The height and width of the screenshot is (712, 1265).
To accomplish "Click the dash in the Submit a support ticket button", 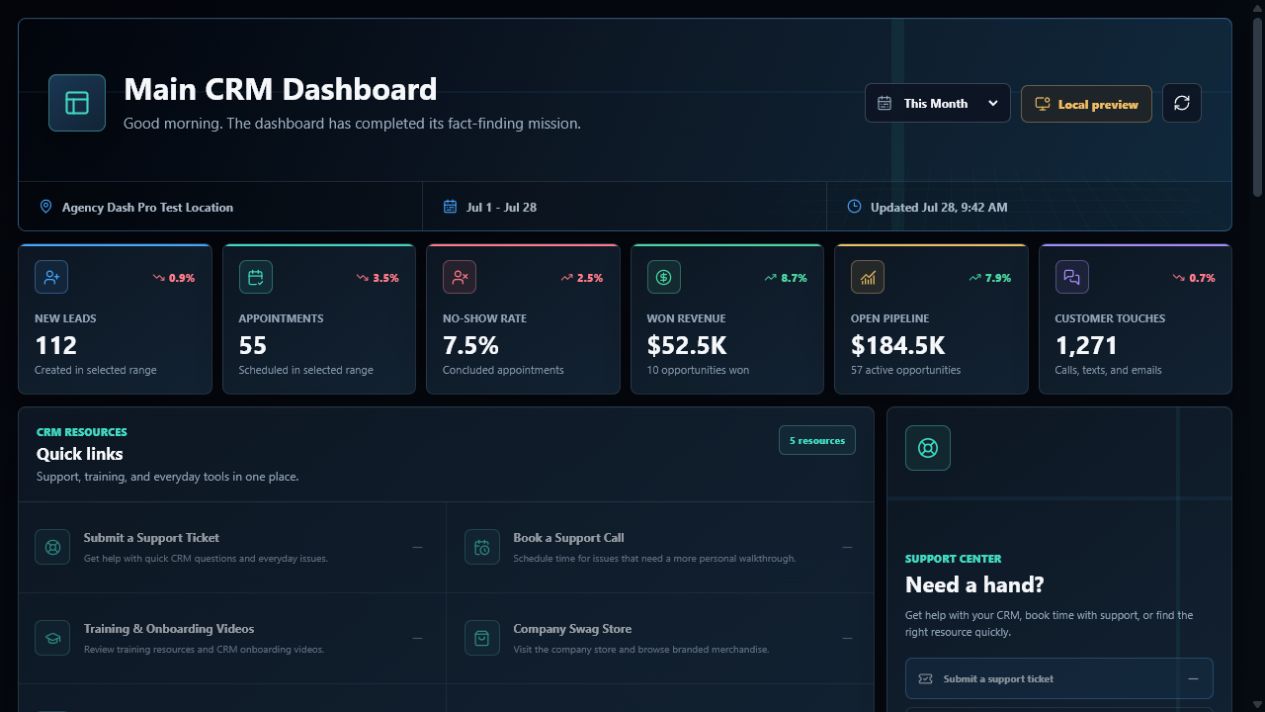I will 1193,679.
